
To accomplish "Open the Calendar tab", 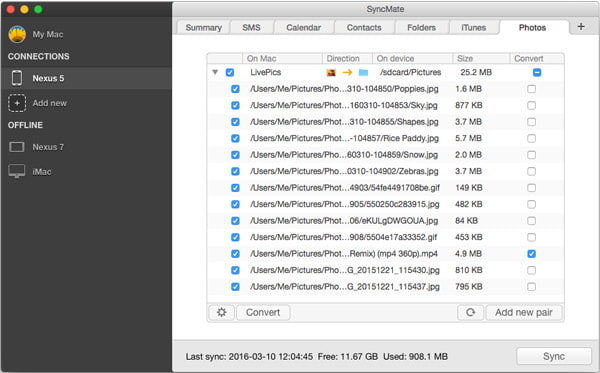I will 304,28.
